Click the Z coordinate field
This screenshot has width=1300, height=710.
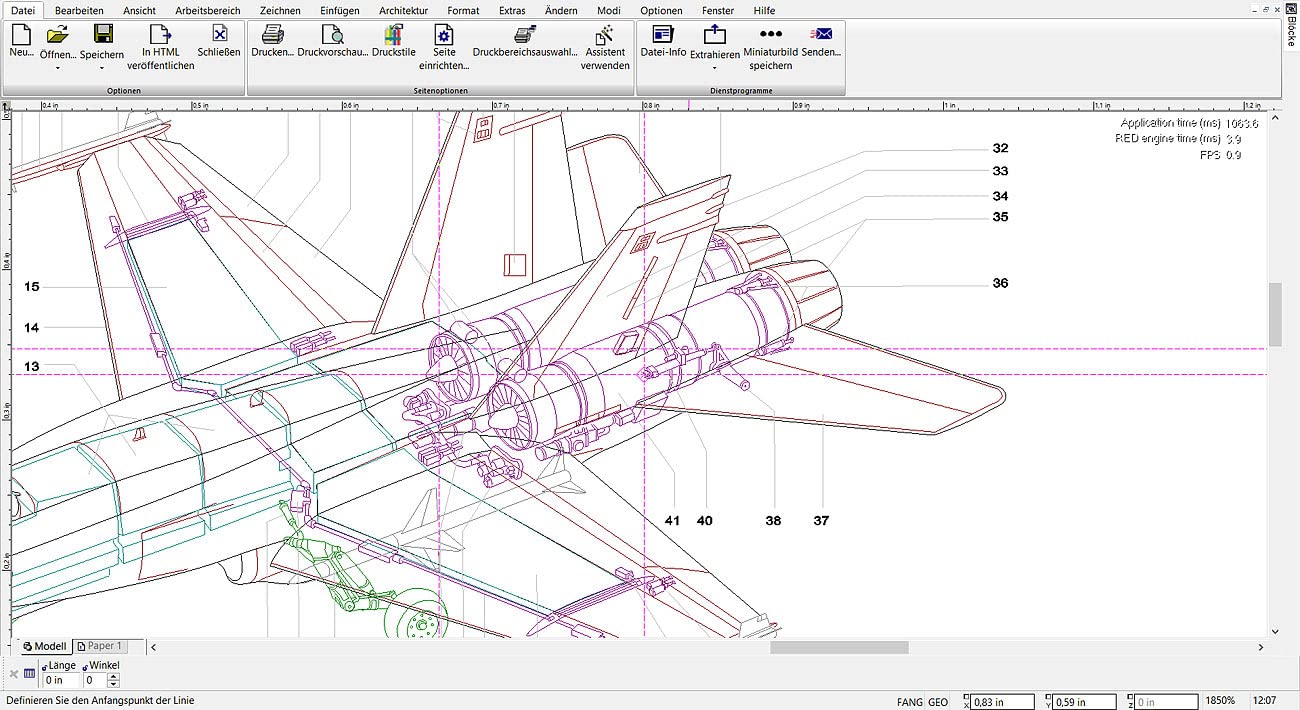1166,702
